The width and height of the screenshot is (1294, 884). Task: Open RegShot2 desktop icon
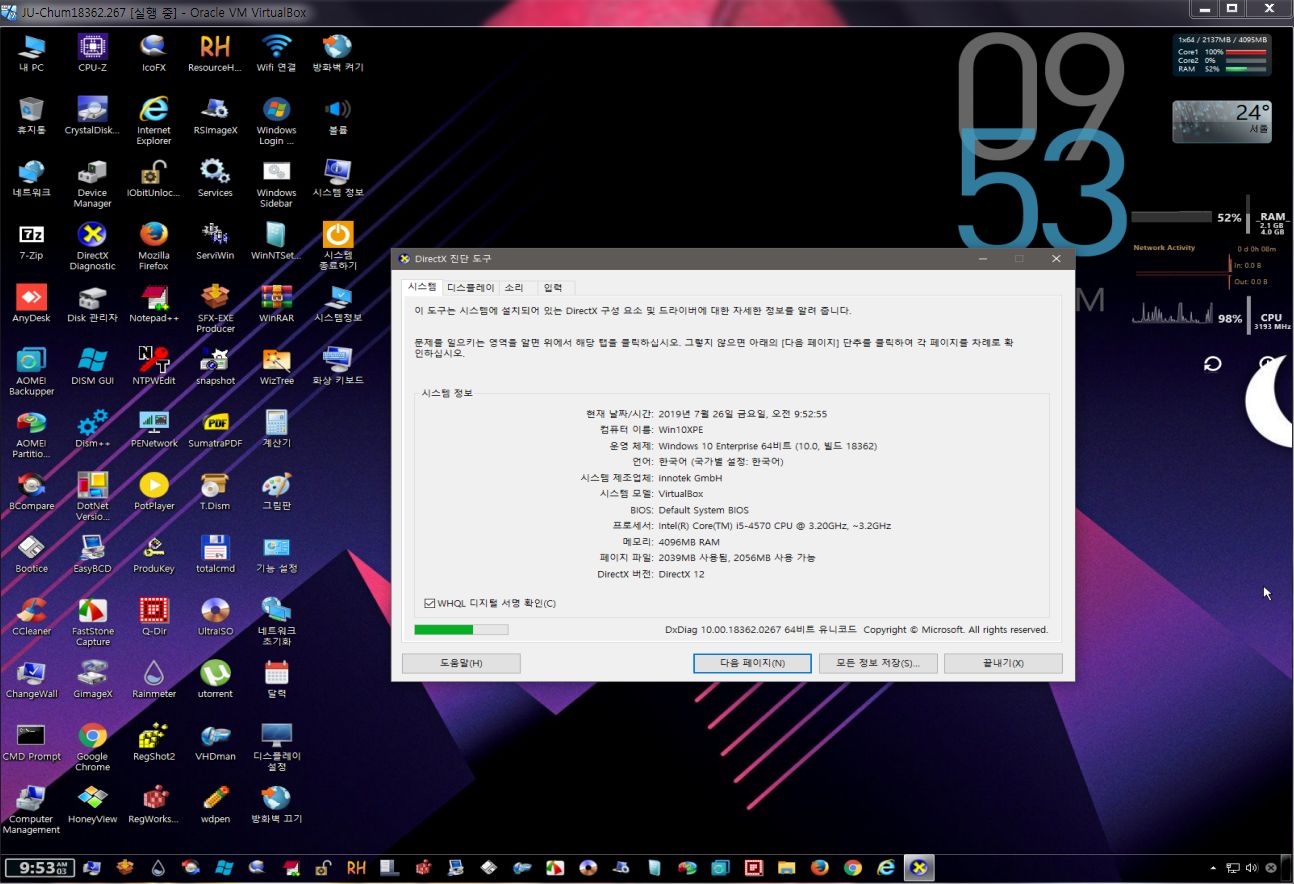154,742
